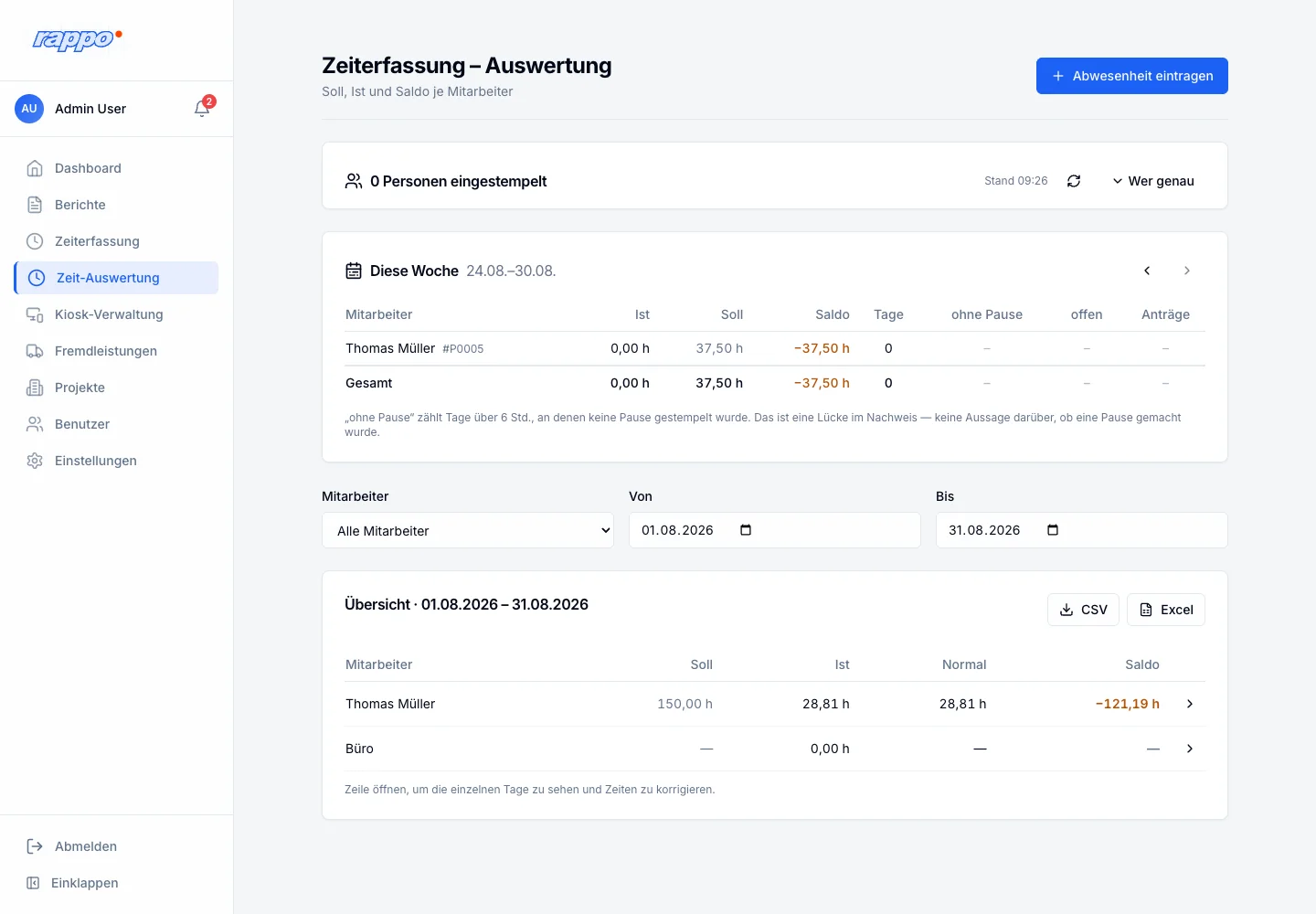Open the Alle Mitarbeiter dropdown
This screenshot has width=1316, height=914.
pyautogui.click(x=468, y=530)
